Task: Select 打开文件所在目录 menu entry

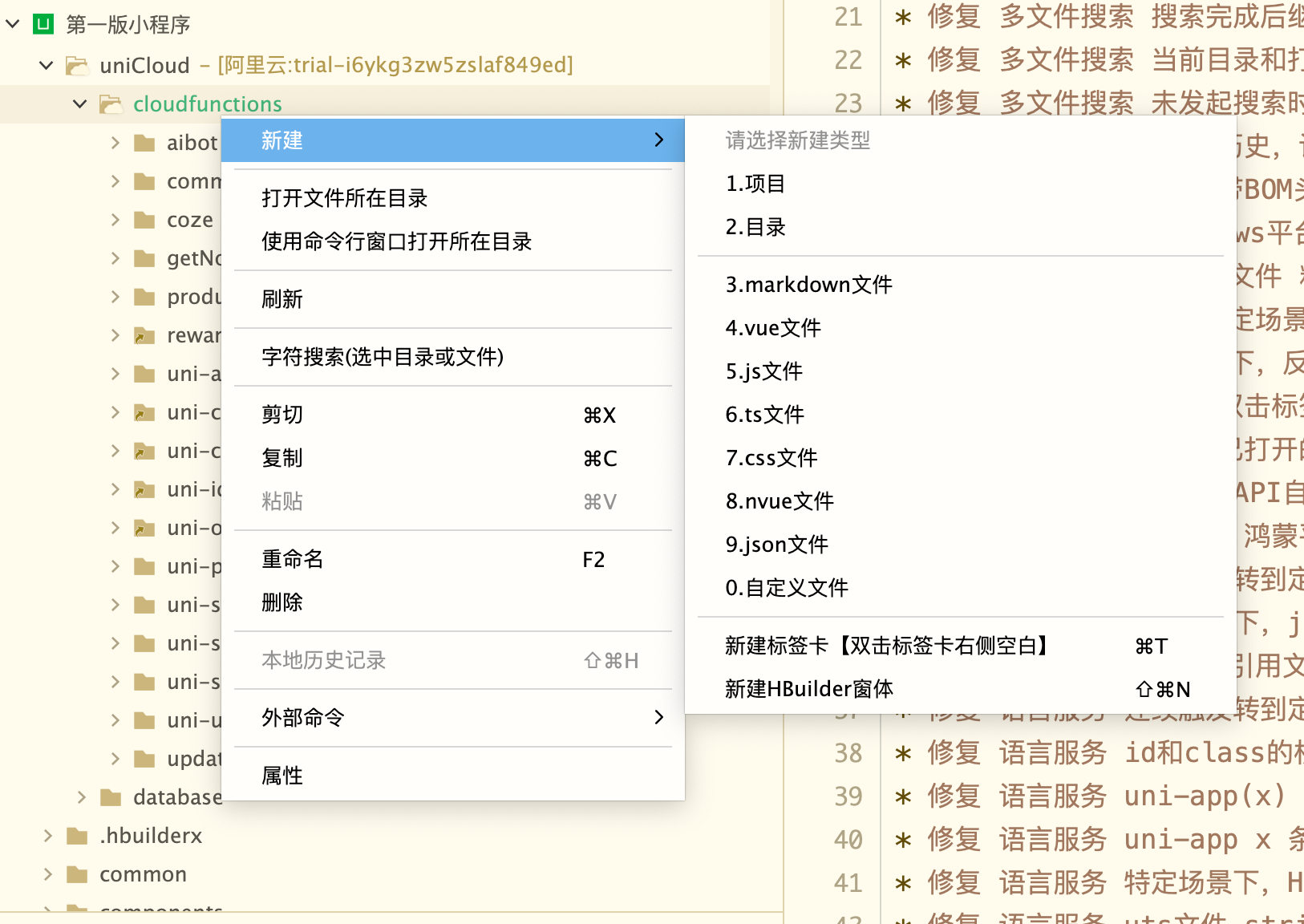Action: pos(344,198)
